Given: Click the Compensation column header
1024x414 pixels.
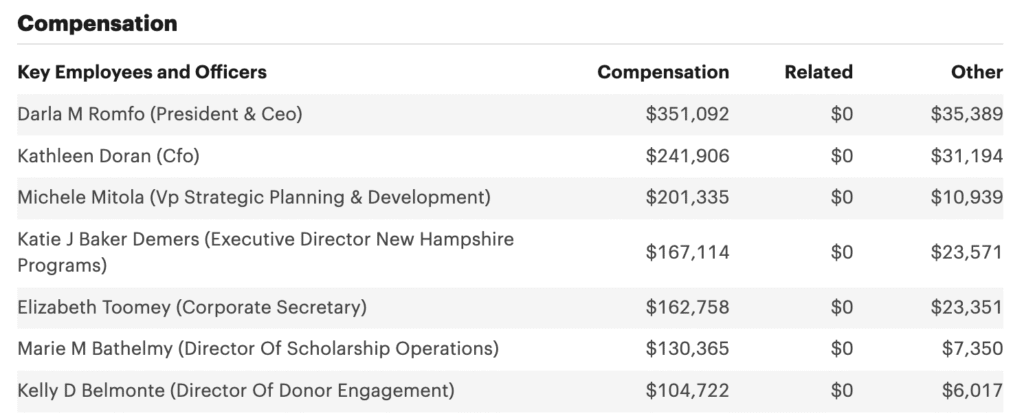Looking at the screenshot, I should tap(663, 72).
